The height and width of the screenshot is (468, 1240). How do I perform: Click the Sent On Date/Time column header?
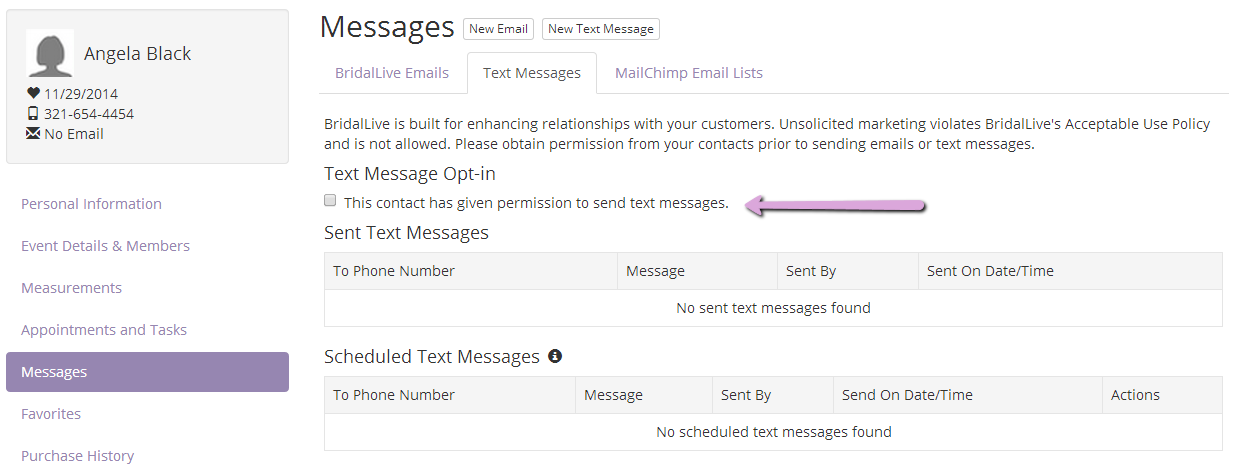[990, 271]
